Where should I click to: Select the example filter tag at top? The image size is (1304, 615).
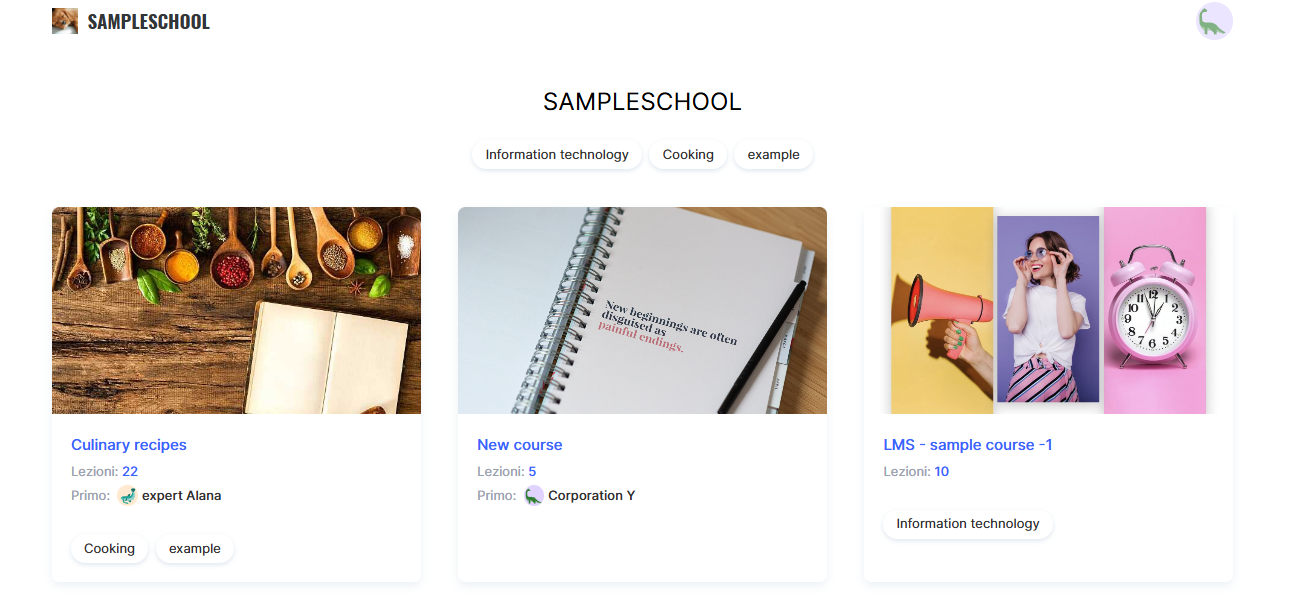pos(773,155)
